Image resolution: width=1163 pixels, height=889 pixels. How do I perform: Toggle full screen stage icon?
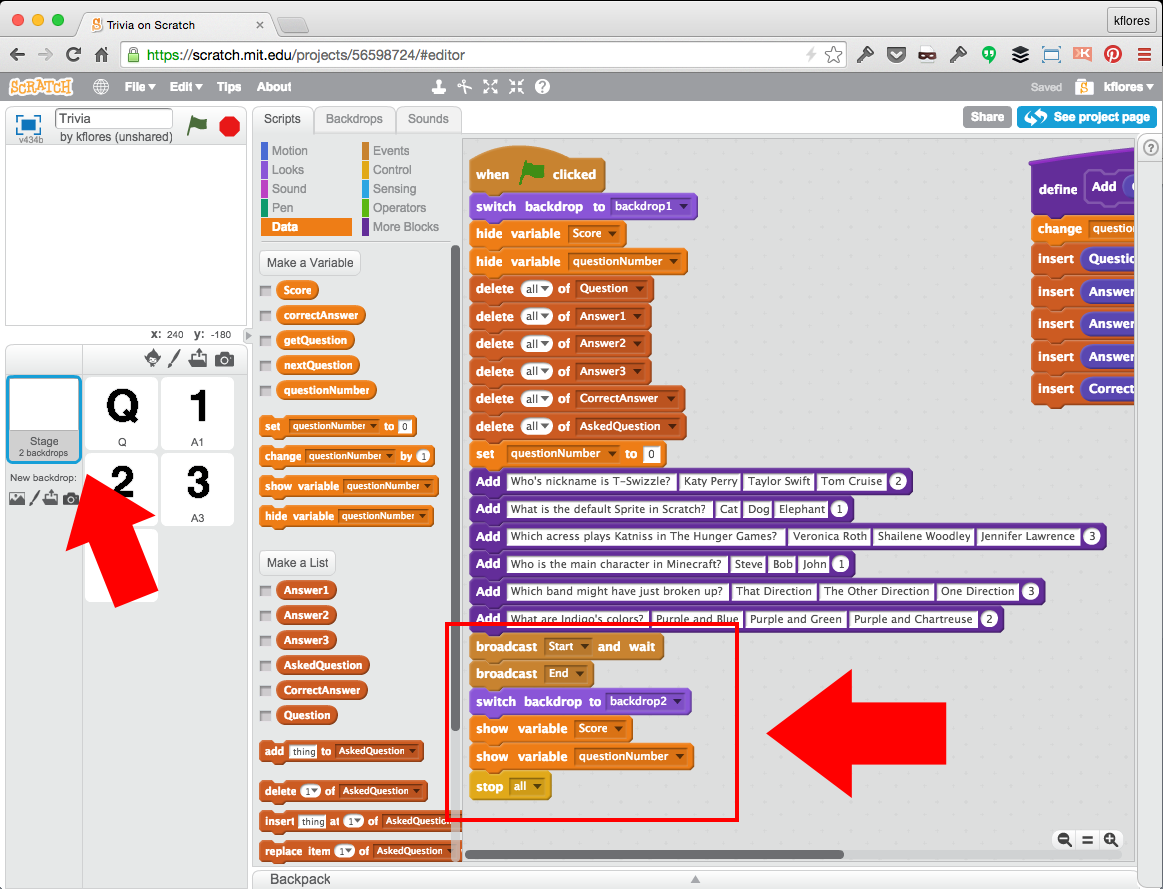(x=28, y=125)
